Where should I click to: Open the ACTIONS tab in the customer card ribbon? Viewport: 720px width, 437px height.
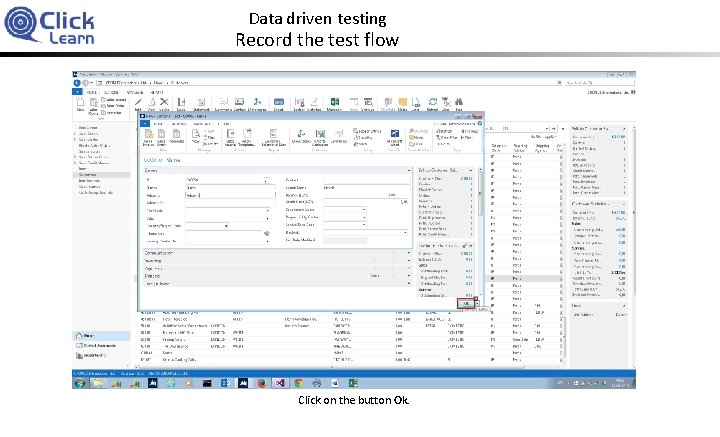pos(178,124)
